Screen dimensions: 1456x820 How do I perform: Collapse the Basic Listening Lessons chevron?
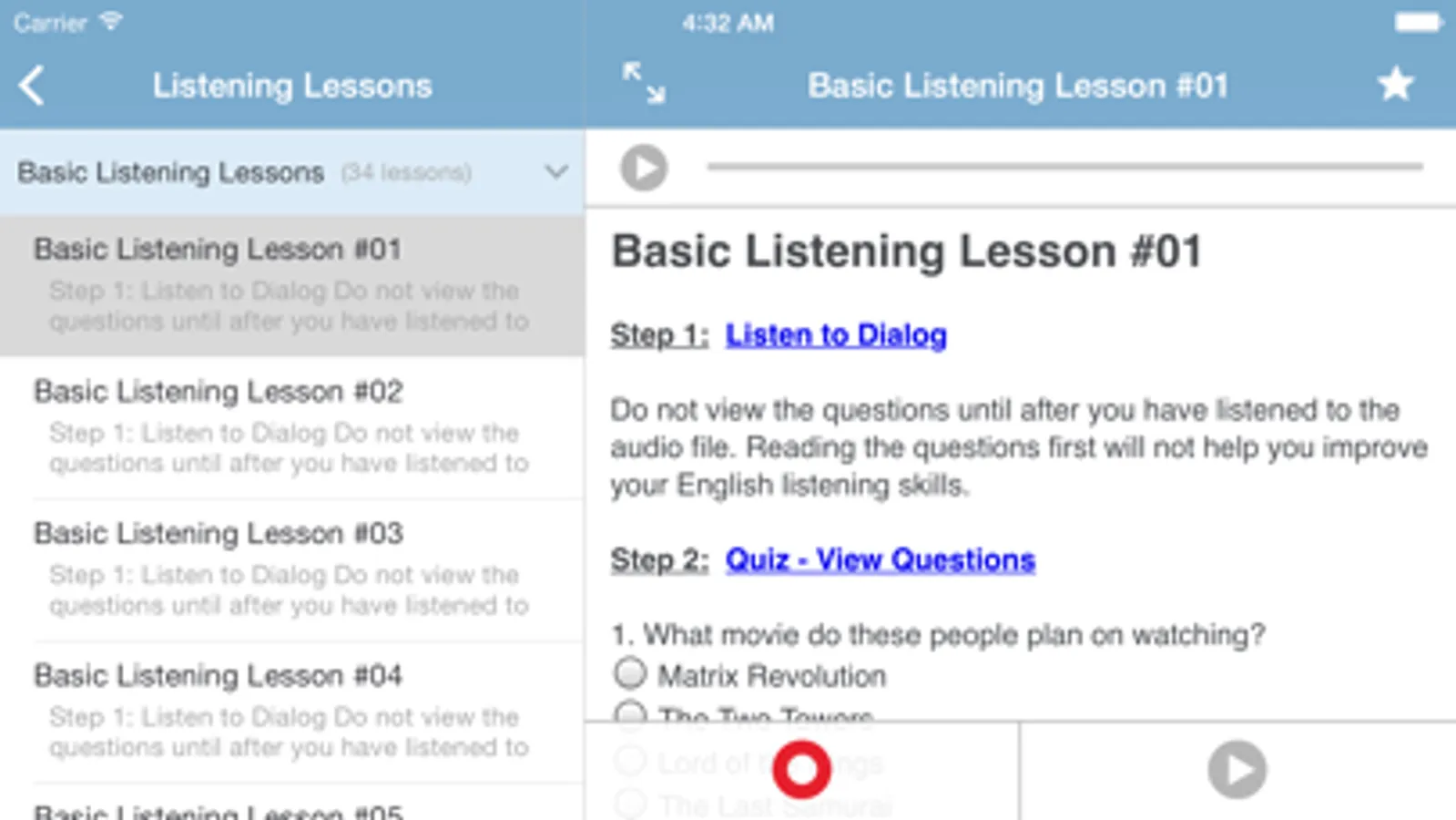[555, 171]
